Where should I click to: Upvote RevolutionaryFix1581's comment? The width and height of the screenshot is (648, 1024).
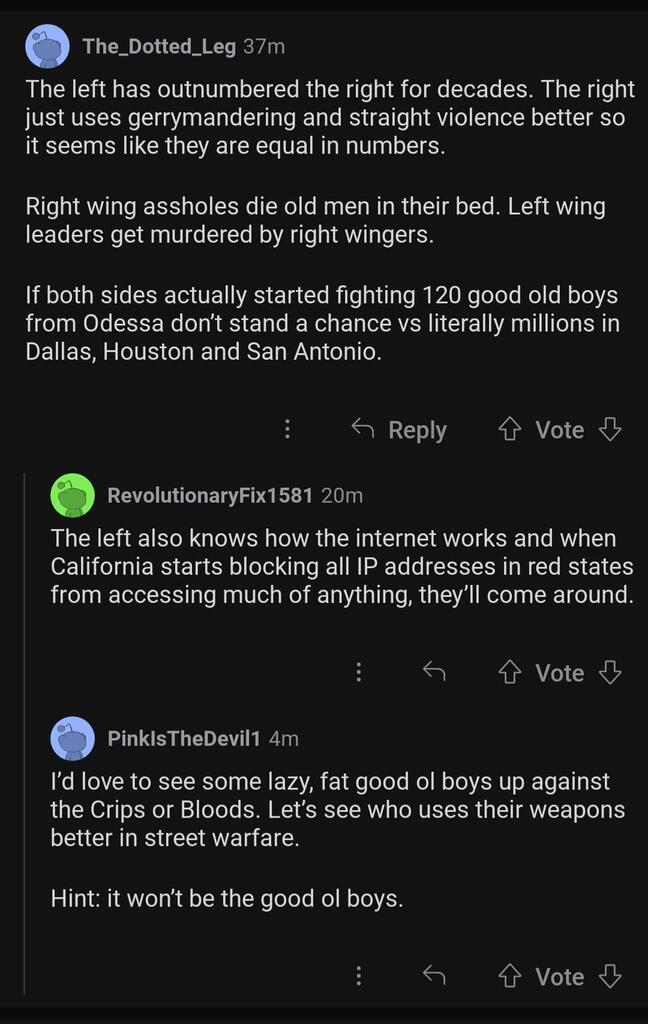pos(510,673)
